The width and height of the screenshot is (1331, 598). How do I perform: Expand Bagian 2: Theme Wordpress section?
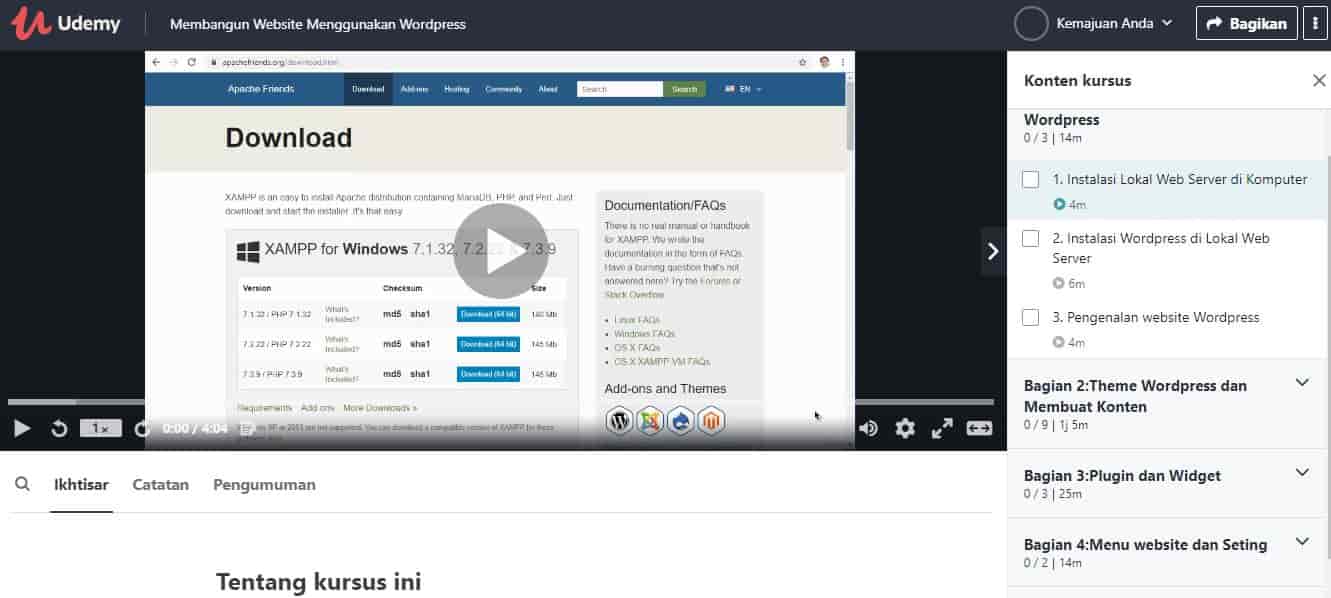coord(1302,383)
